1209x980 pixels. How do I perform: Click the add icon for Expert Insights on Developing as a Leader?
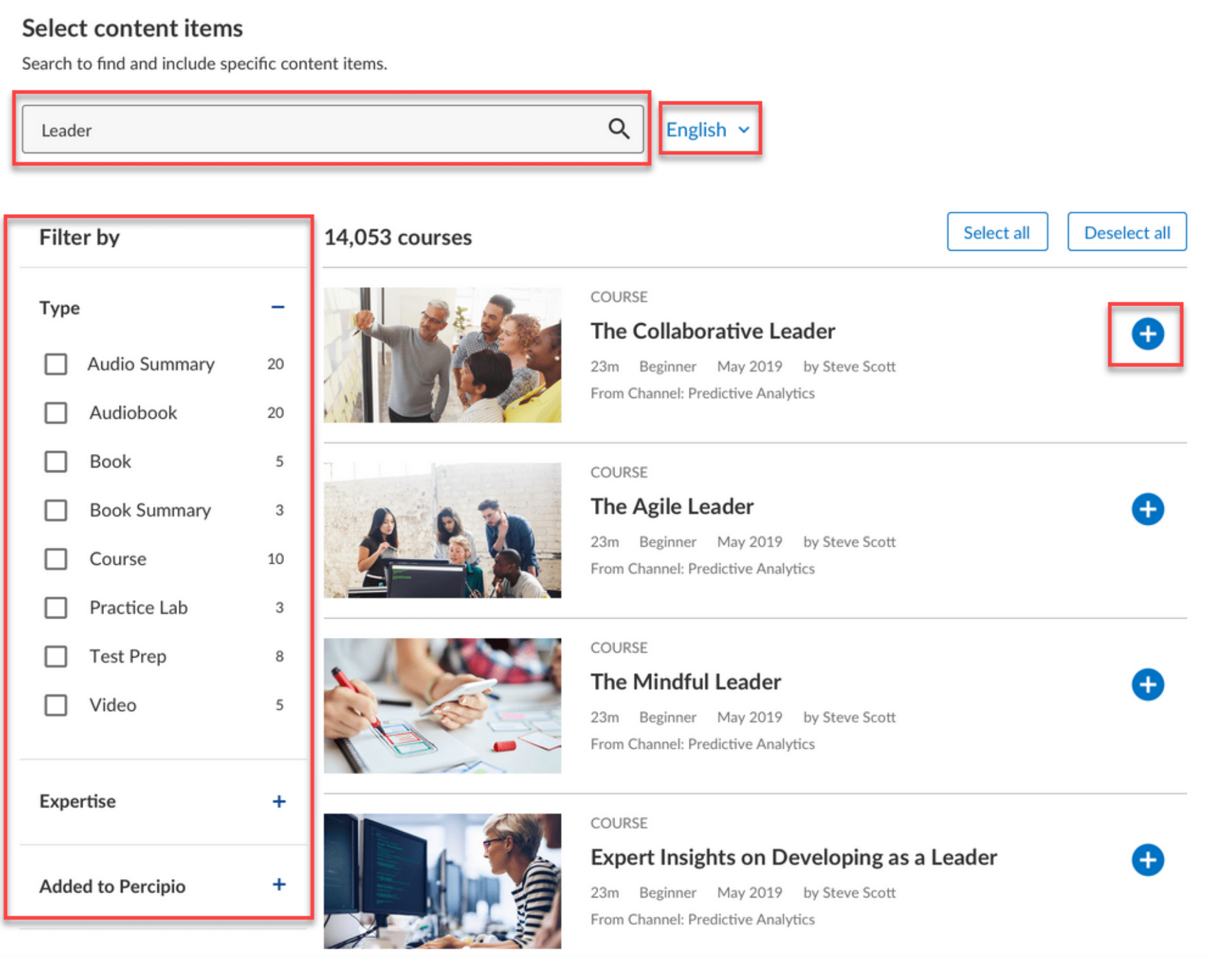(1149, 857)
